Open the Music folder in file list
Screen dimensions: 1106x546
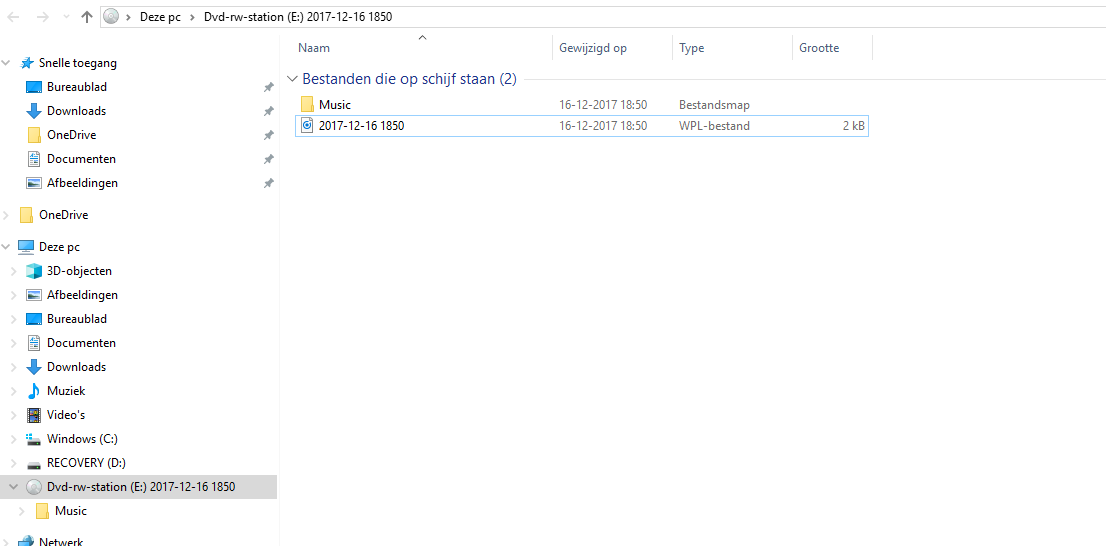[x=334, y=104]
